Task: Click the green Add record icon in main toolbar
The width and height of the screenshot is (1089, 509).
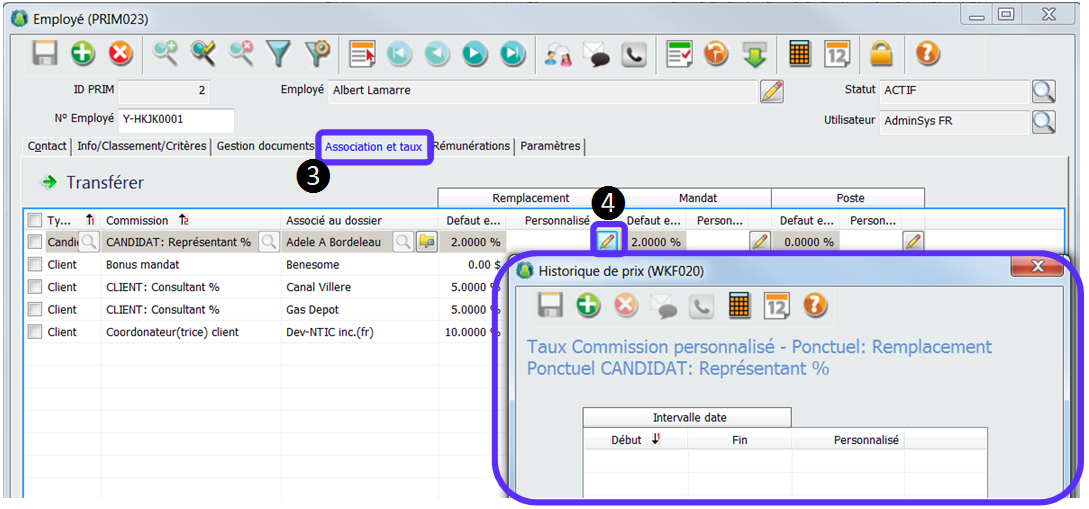Action: (x=83, y=54)
